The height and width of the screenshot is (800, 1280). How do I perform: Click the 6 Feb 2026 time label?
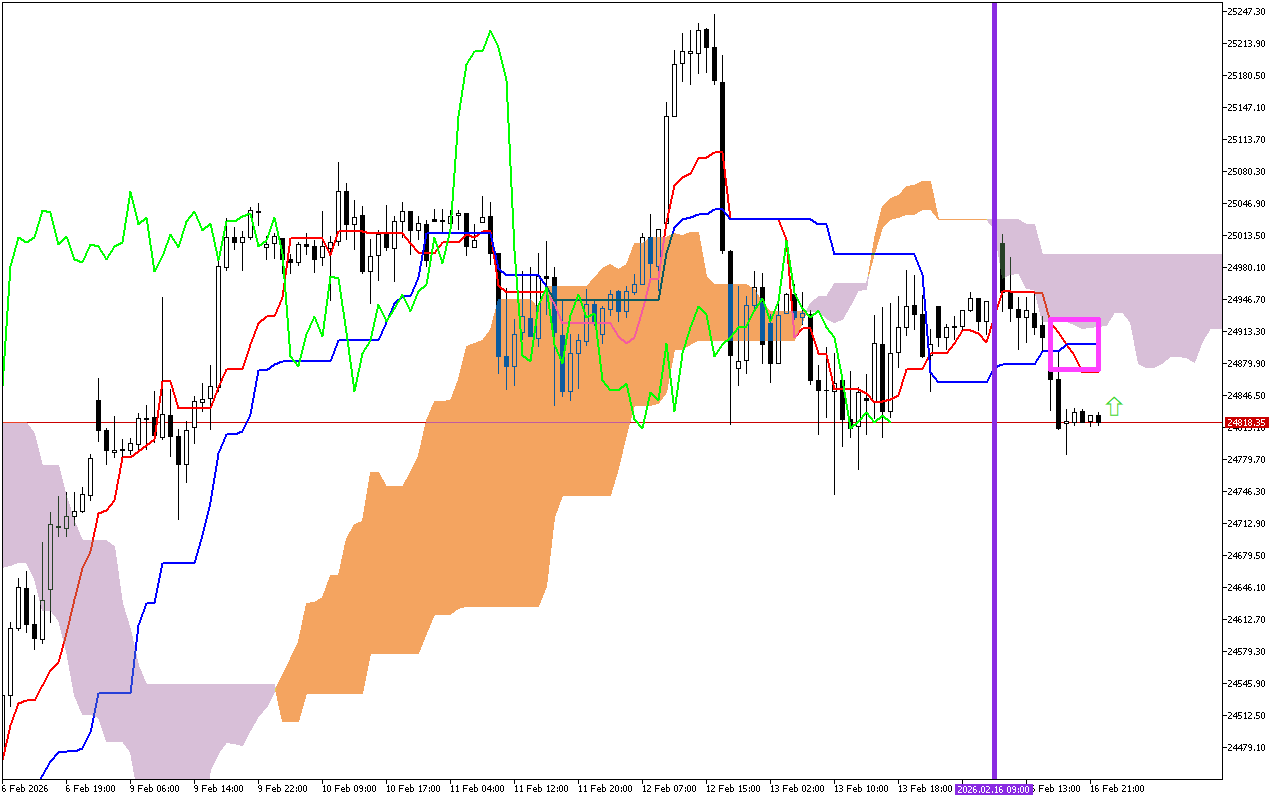(25, 789)
